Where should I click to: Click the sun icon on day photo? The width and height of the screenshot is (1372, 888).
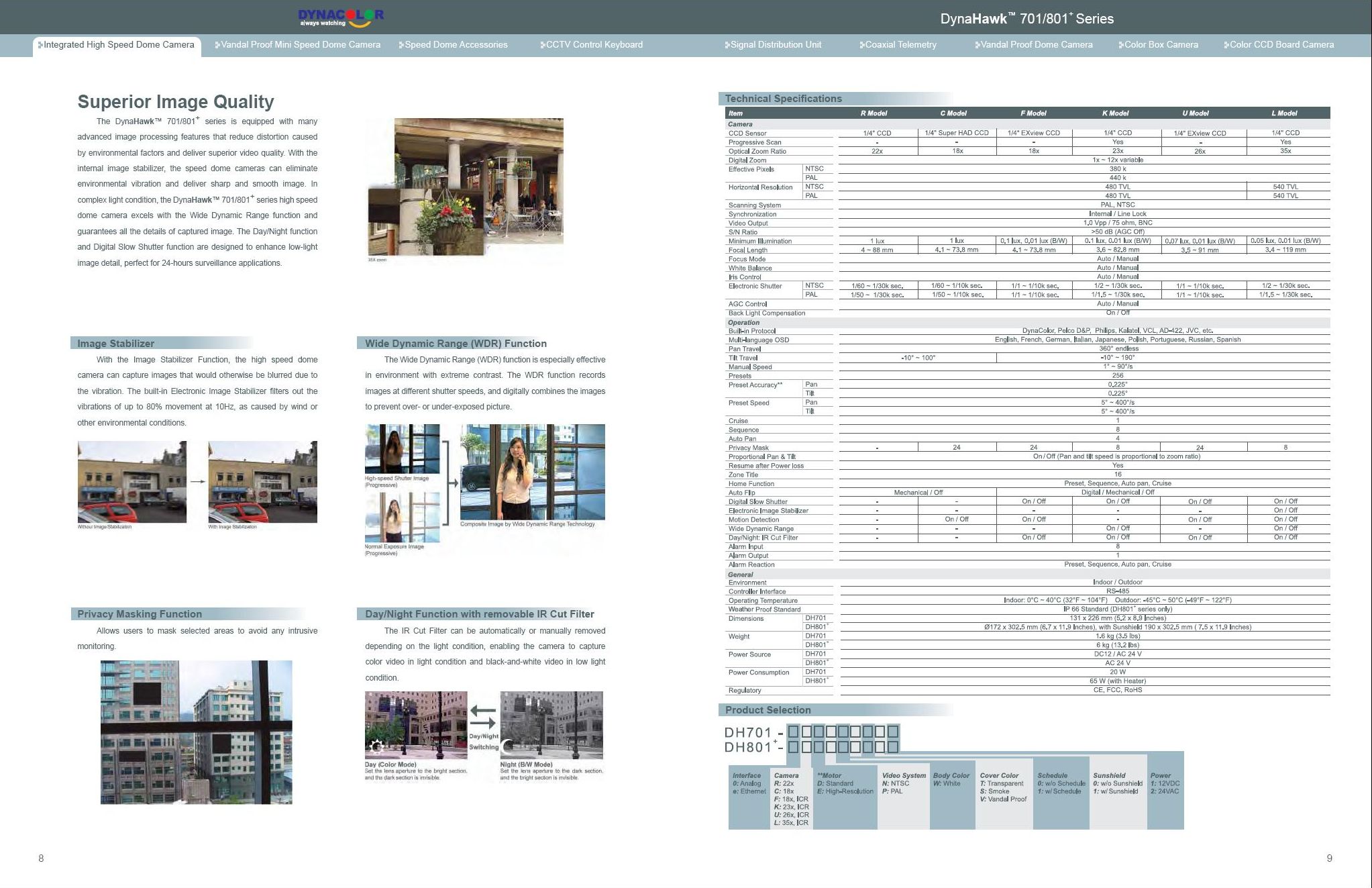[376, 746]
